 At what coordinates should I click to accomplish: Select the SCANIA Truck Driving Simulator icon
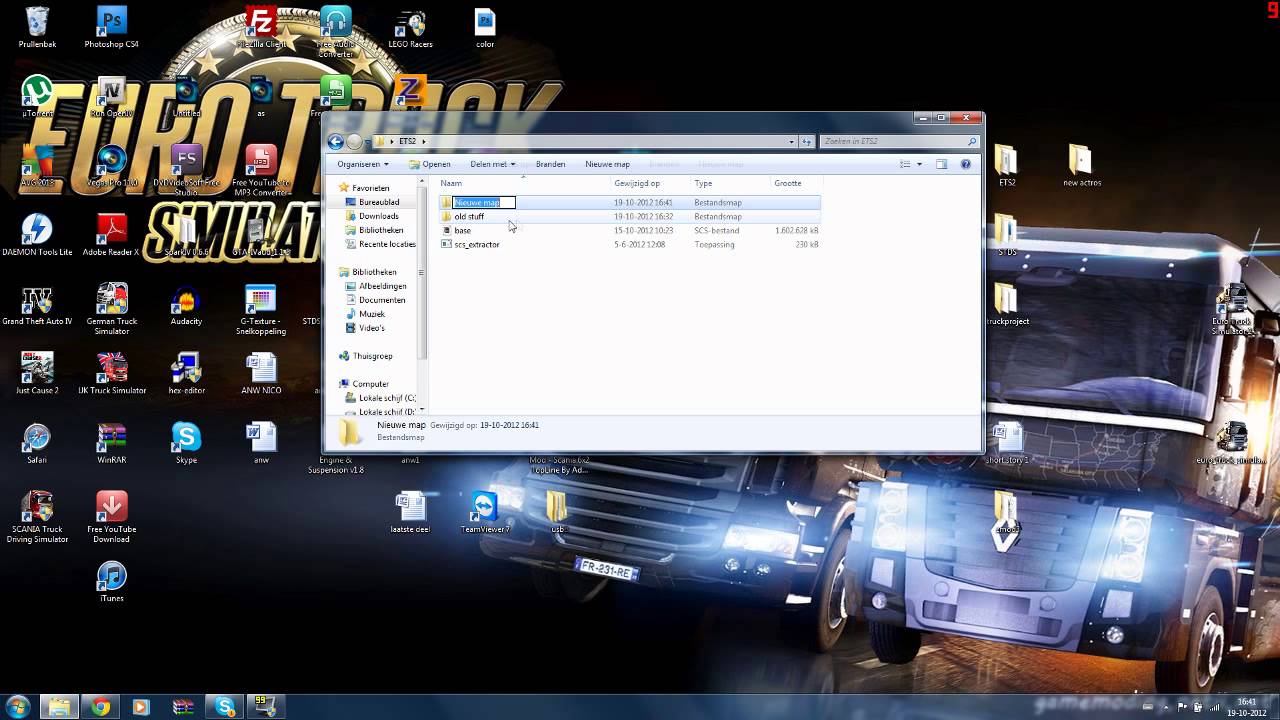(37, 516)
